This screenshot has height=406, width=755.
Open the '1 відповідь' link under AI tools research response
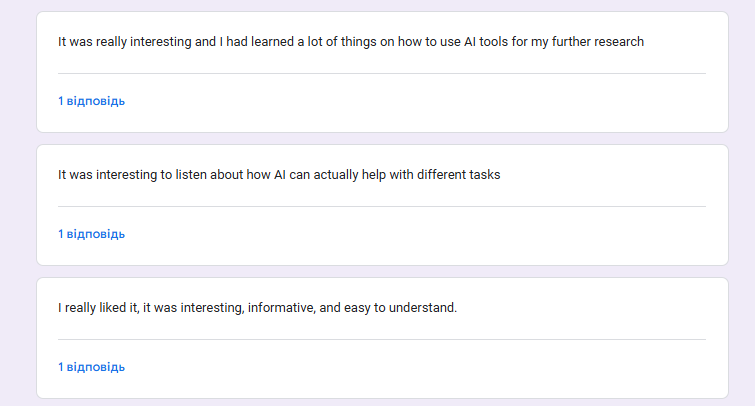pyautogui.click(x=91, y=101)
